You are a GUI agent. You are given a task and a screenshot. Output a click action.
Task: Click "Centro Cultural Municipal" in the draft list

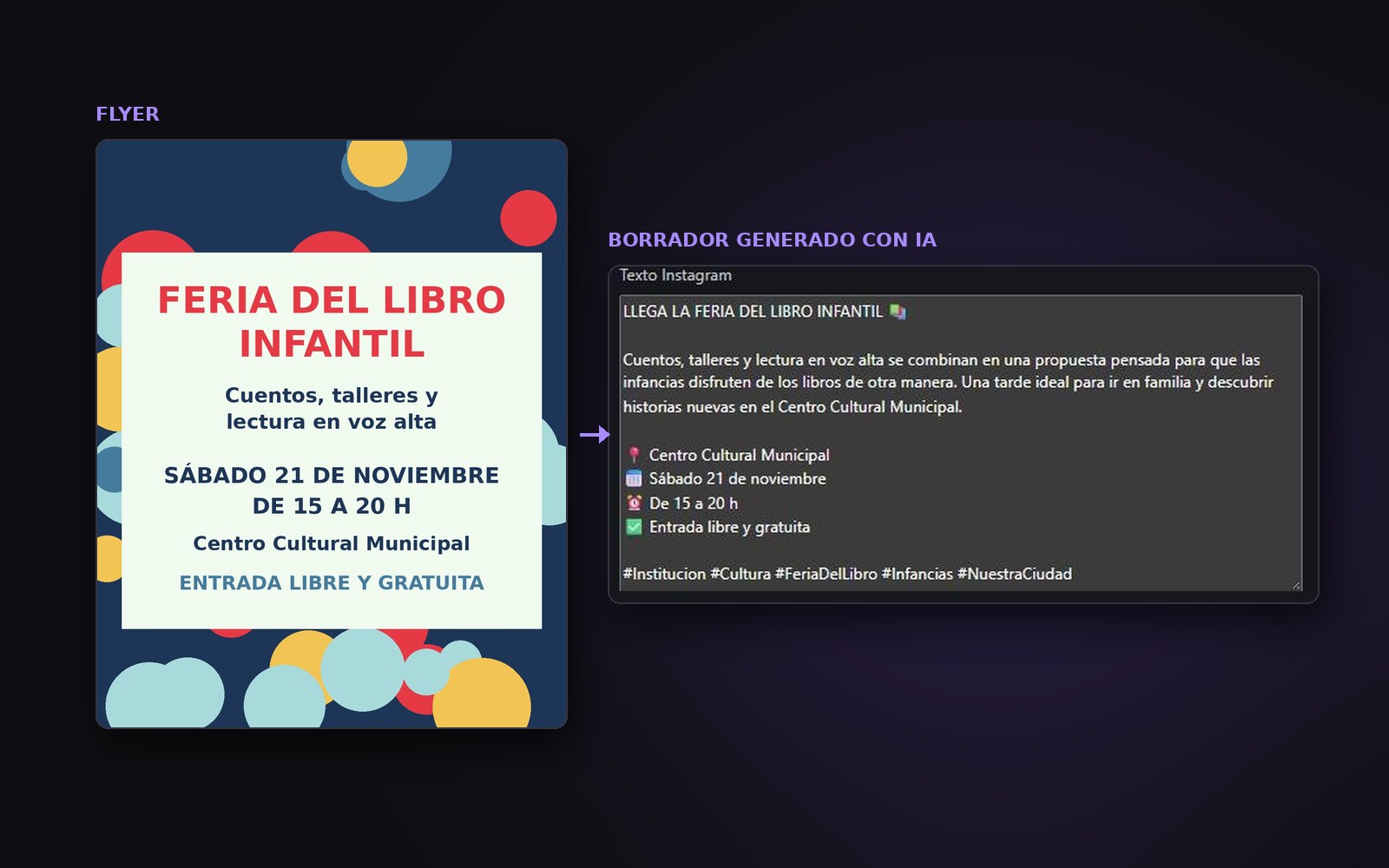(x=739, y=455)
